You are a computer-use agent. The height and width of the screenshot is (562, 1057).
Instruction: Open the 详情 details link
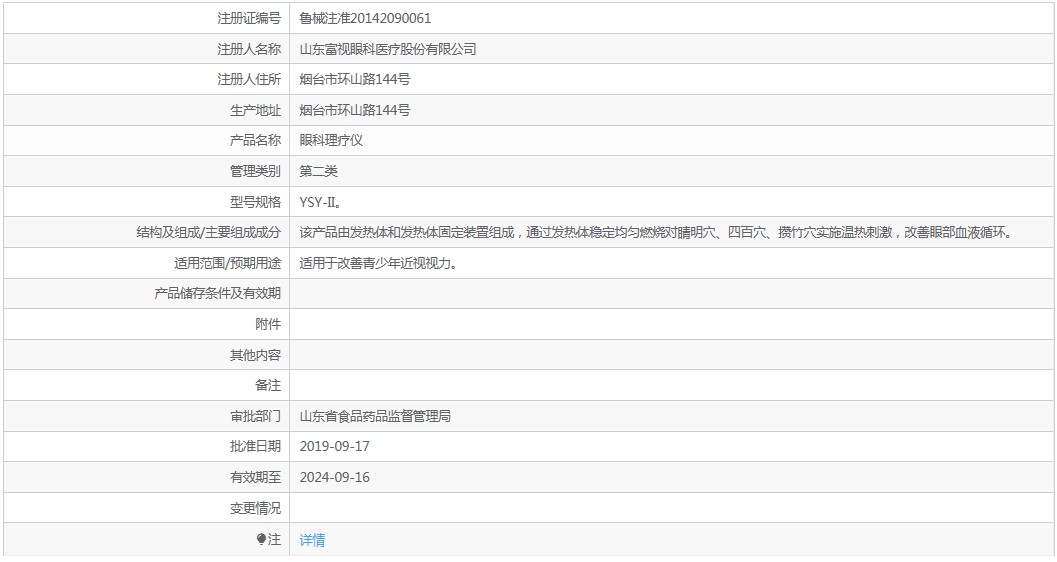coord(312,539)
